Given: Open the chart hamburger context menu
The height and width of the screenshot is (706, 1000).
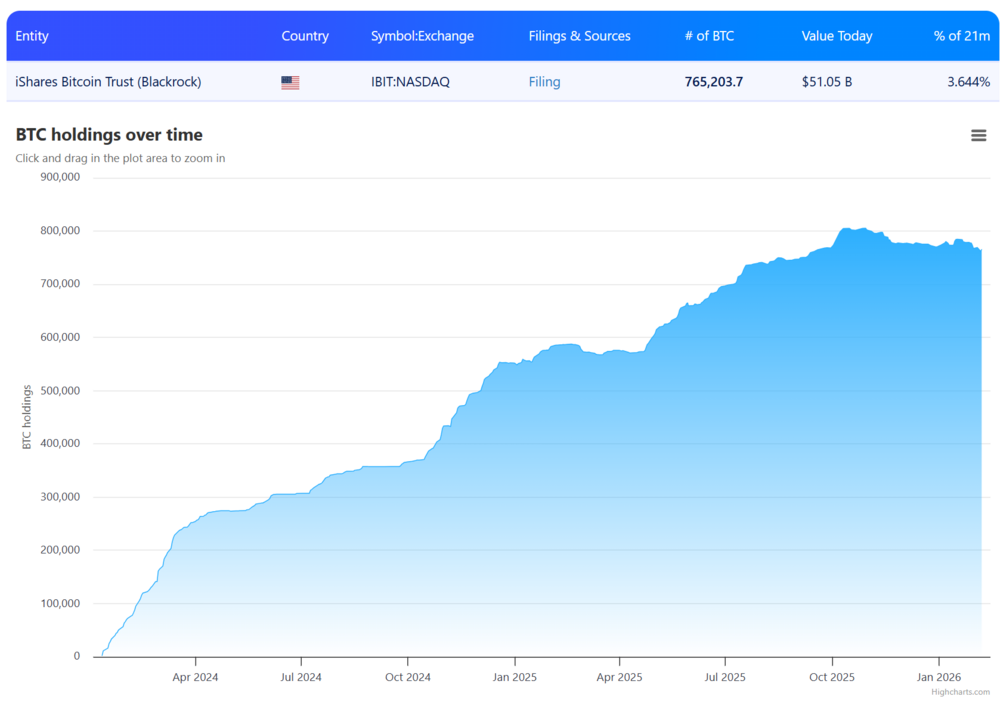Looking at the screenshot, I should point(978,135).
